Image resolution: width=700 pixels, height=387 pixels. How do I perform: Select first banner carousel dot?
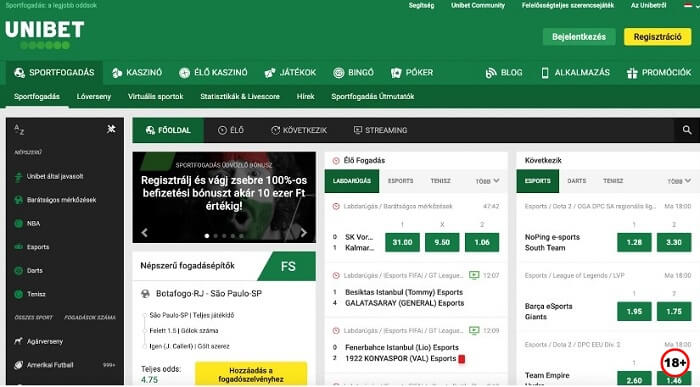(207, 236)
